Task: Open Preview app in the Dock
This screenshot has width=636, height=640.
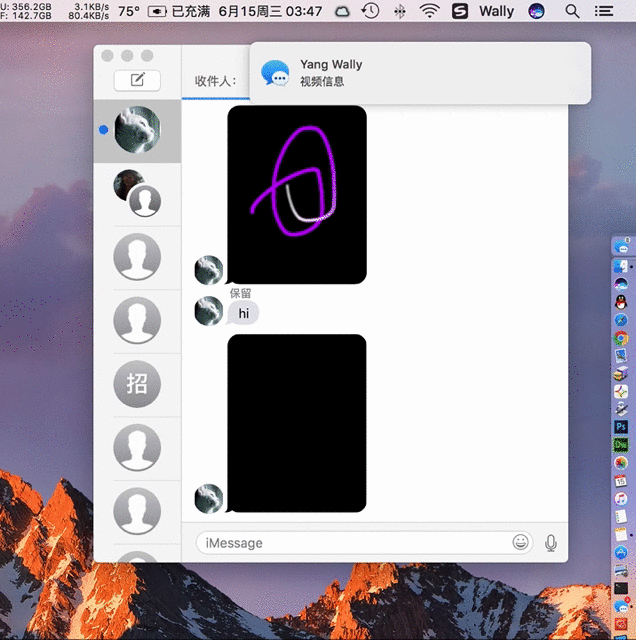Action: (621, 356)
